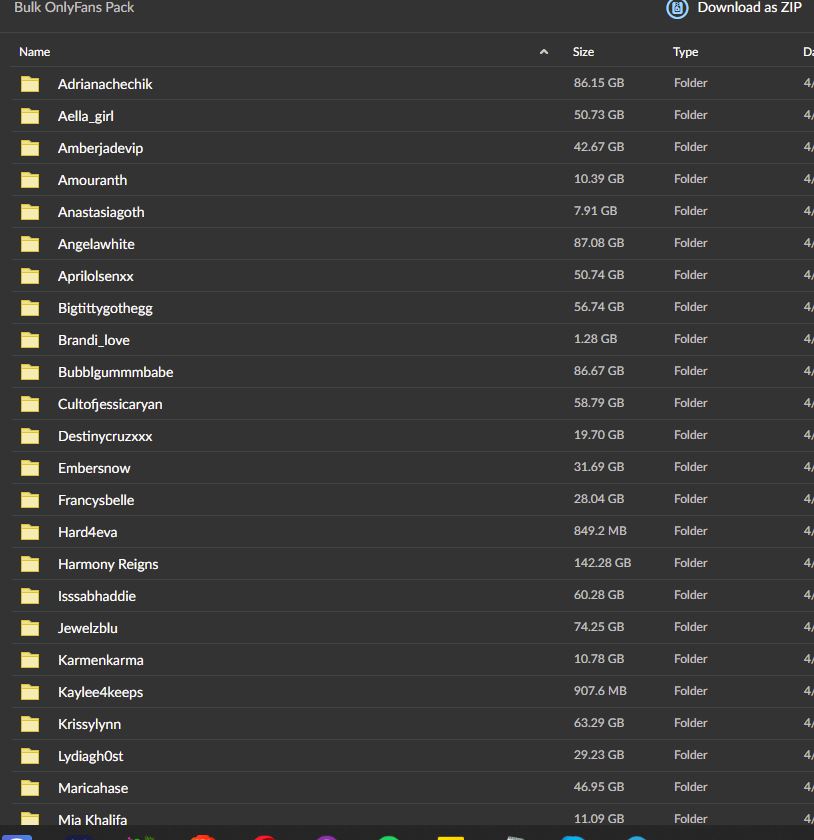Click the Download as ZIP icon
814x840 pixels.
point(678,8)
